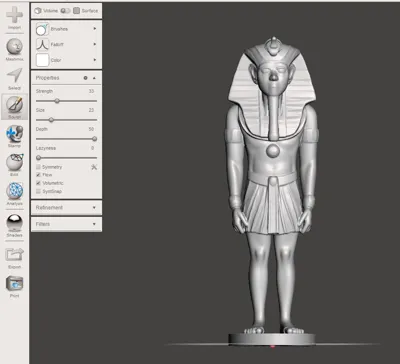Open the Meshmix tool

pyautogui.click(x=14, y=49)
